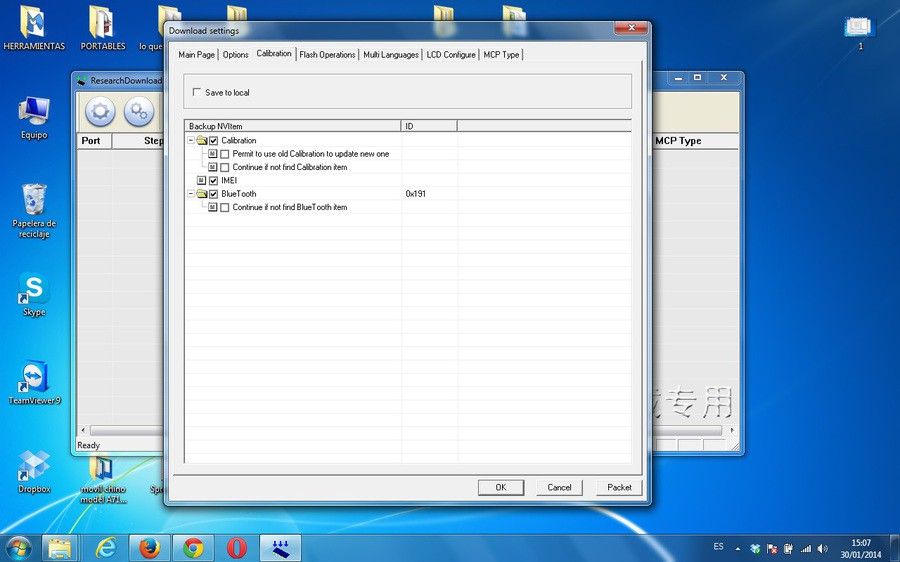Check 'Permit to use old Calibration to update new one'
900x562 pixels.
click(x=224, y=154)
